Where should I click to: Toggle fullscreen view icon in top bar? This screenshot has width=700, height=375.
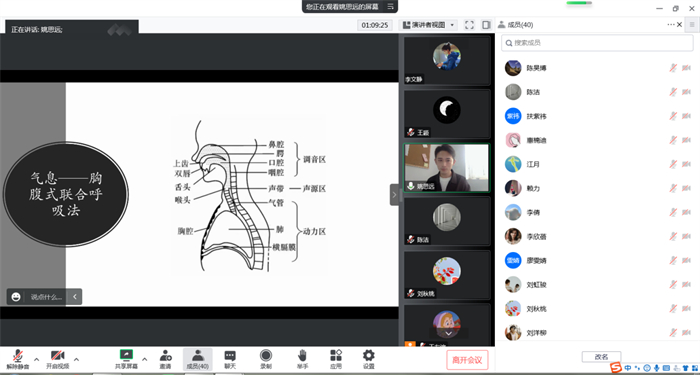tap(469, 25)
